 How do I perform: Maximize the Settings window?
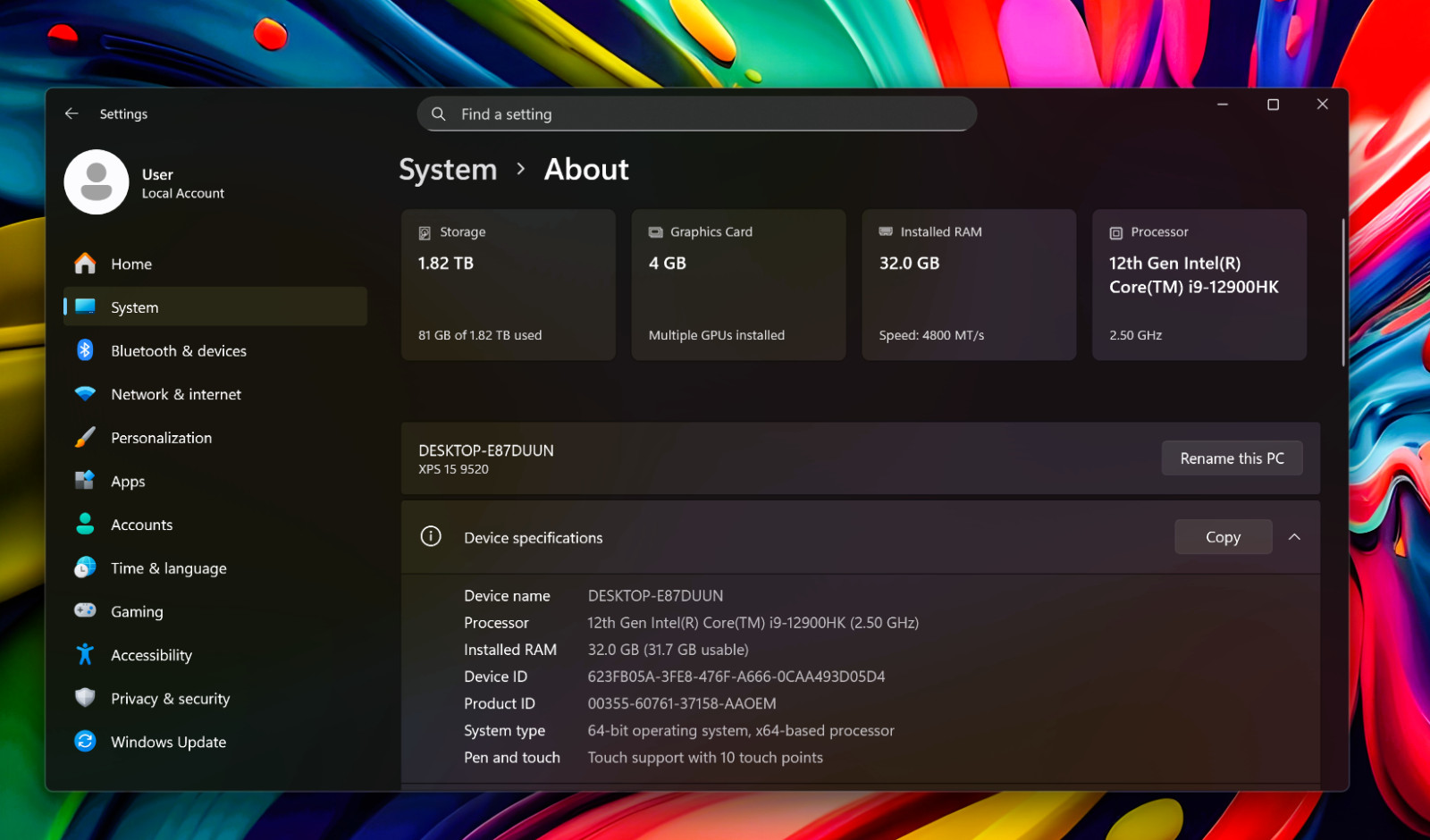(x=1273, y=105)
